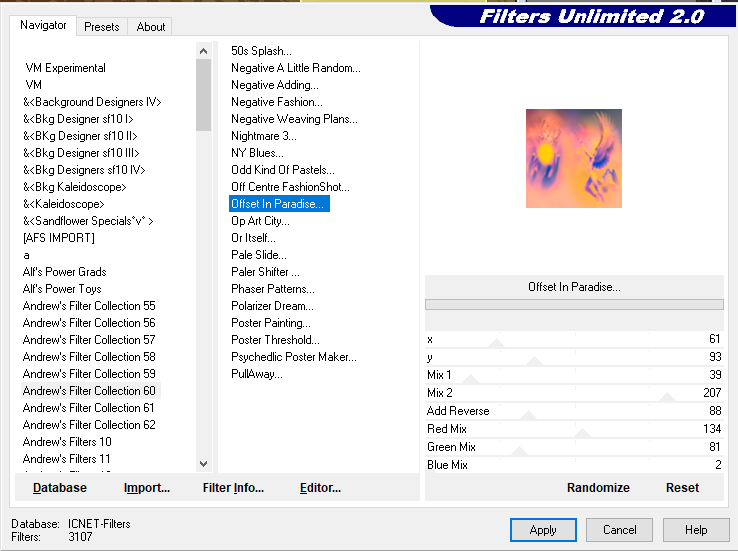Select the Navigator tab

coord(44,26)
